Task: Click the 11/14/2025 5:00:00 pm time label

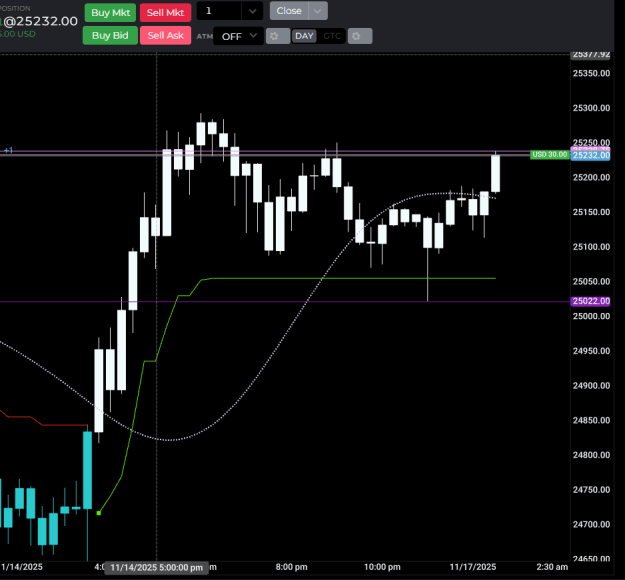Action: tap(156, 567)
